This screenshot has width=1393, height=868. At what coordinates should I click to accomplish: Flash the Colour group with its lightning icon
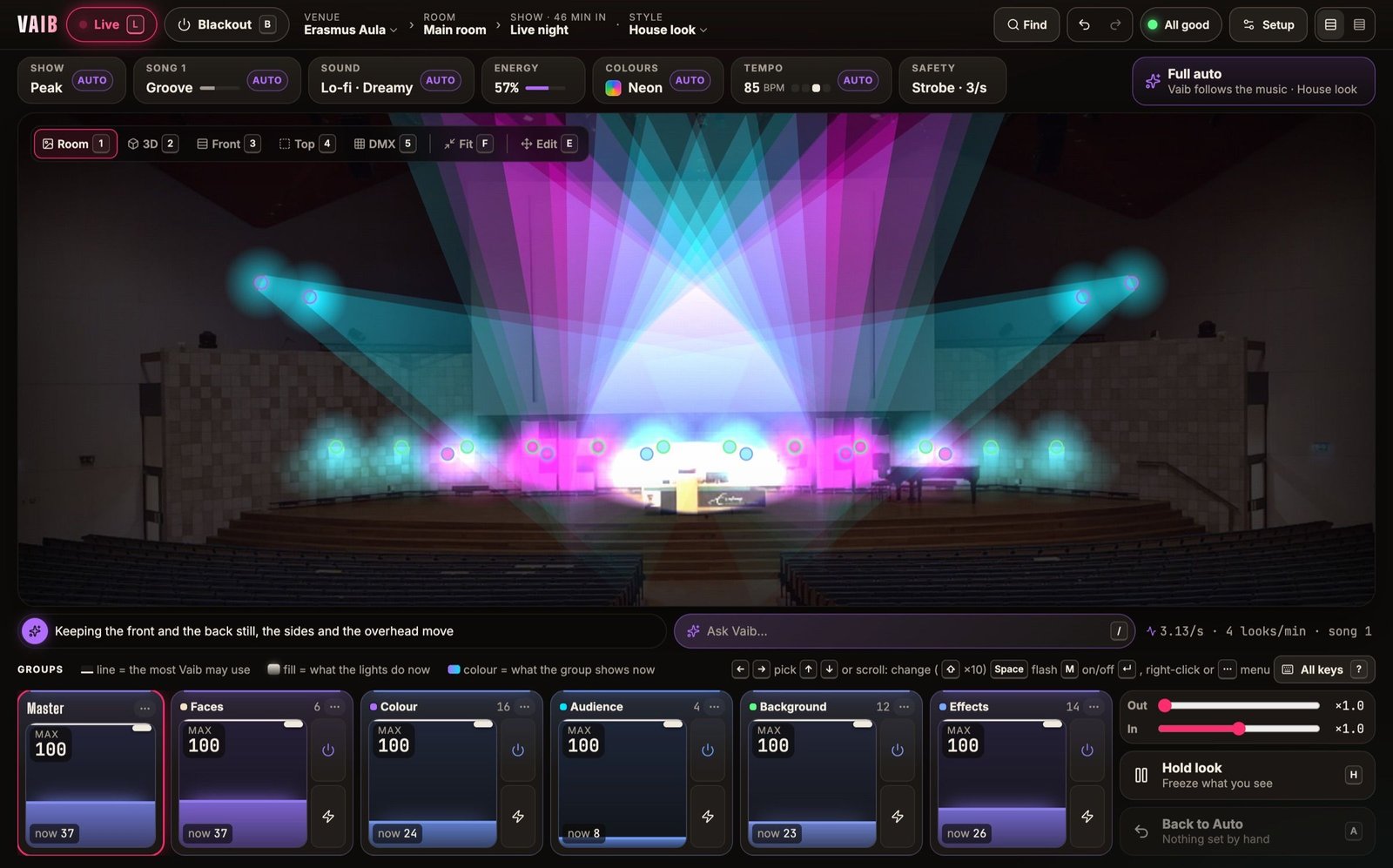[518, 817]
